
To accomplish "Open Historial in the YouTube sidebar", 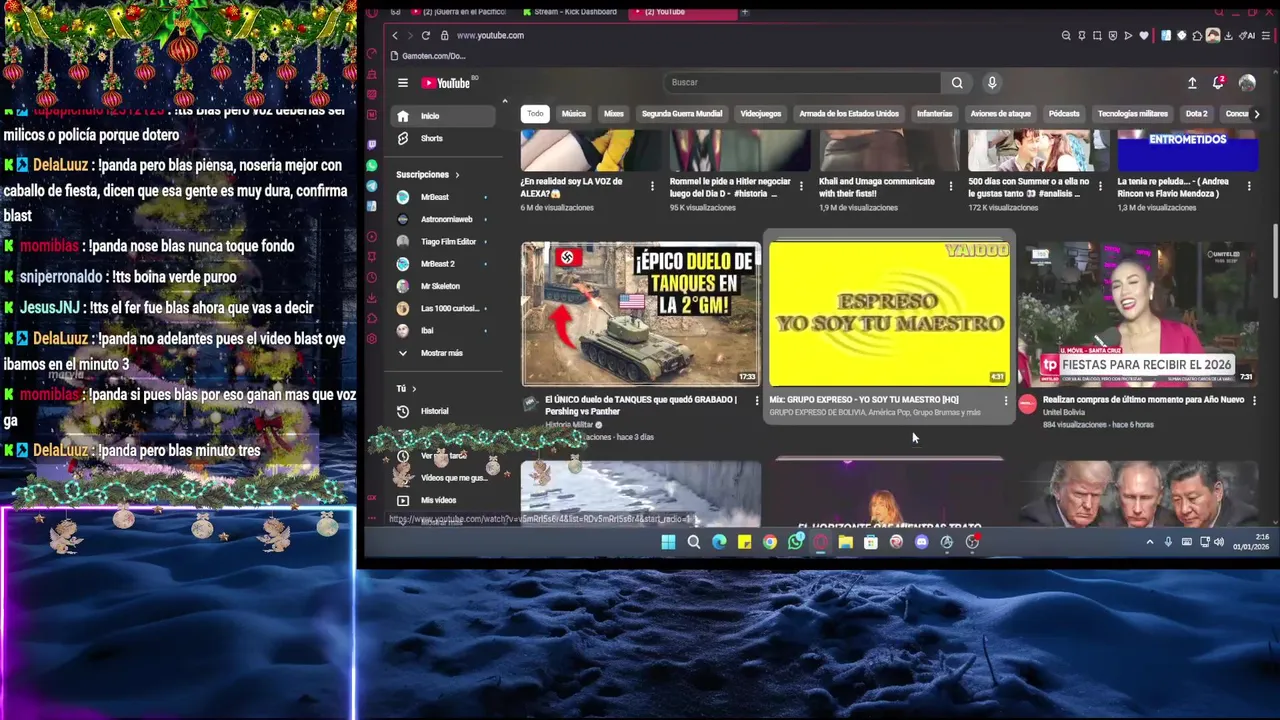I will coord(442,411).
